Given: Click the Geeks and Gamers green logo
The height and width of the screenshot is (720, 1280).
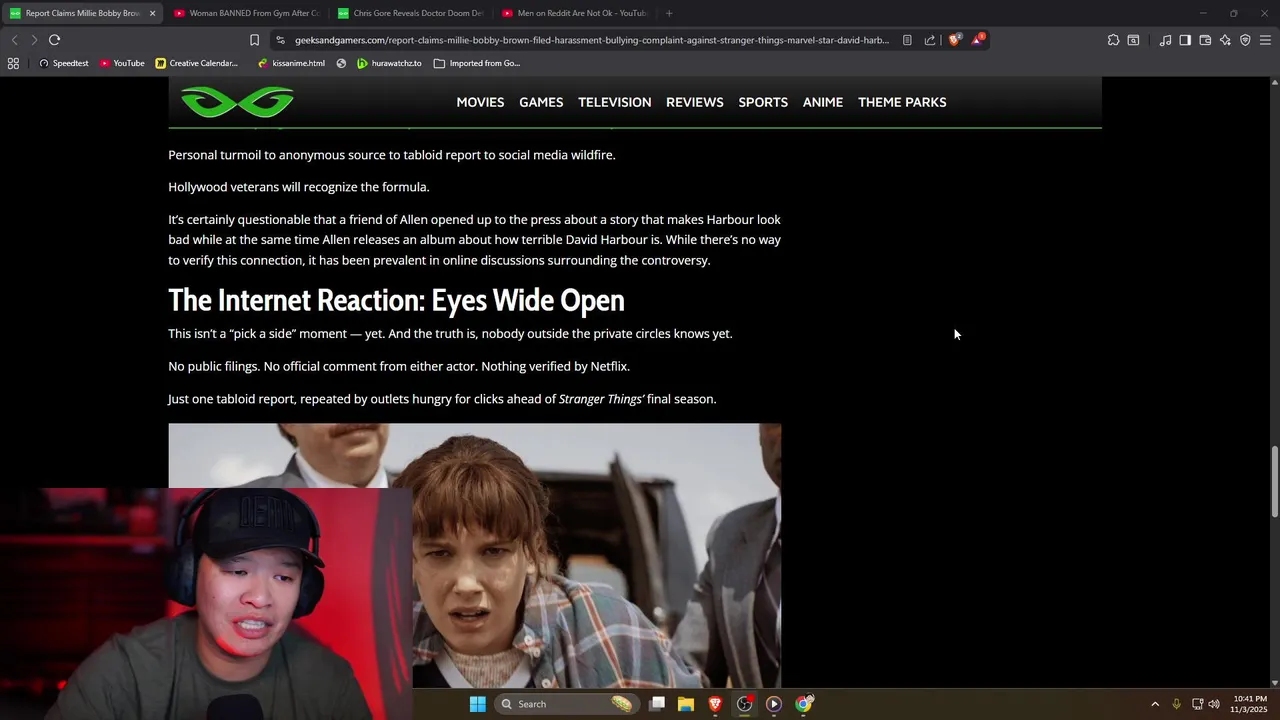Looking at the screenshot, I should [x=237, y=102].
